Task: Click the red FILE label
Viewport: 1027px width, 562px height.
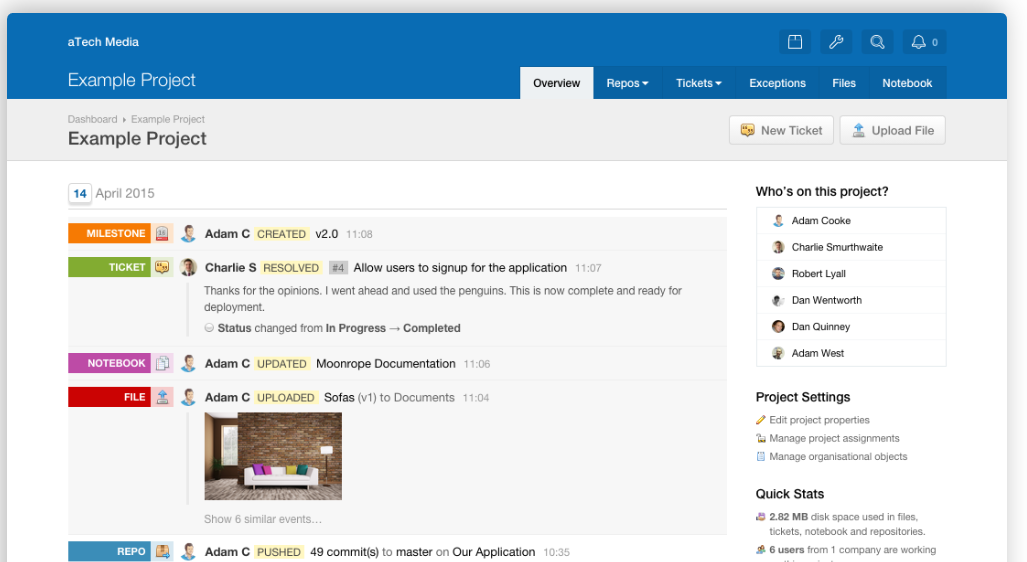Action: tap(109, 397)
